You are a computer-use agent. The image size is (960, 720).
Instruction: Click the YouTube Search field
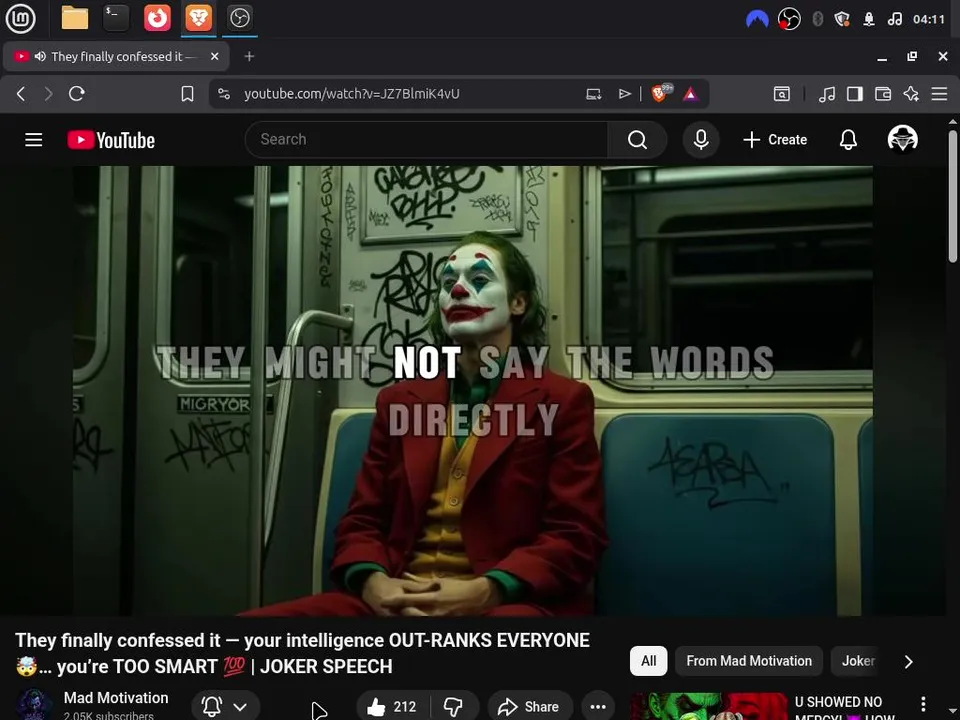tap(427, 140)
